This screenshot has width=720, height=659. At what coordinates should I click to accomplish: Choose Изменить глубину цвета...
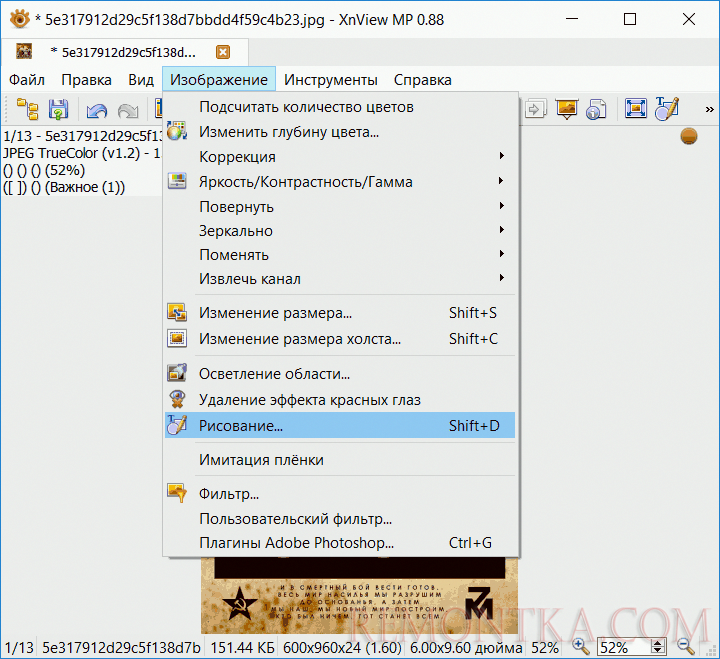[340, 132]
